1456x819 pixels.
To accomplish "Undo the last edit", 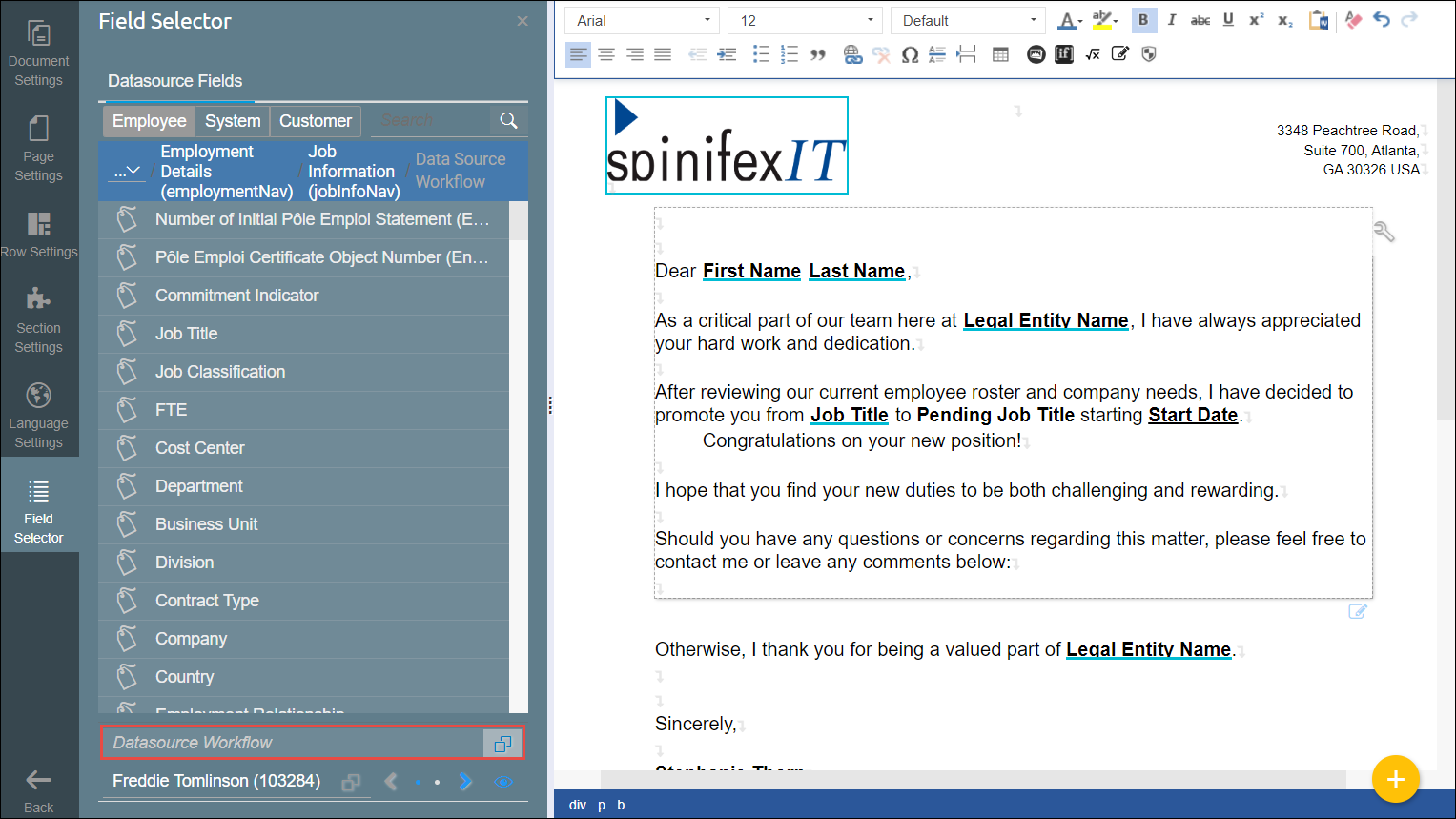I will (1382, 20).
